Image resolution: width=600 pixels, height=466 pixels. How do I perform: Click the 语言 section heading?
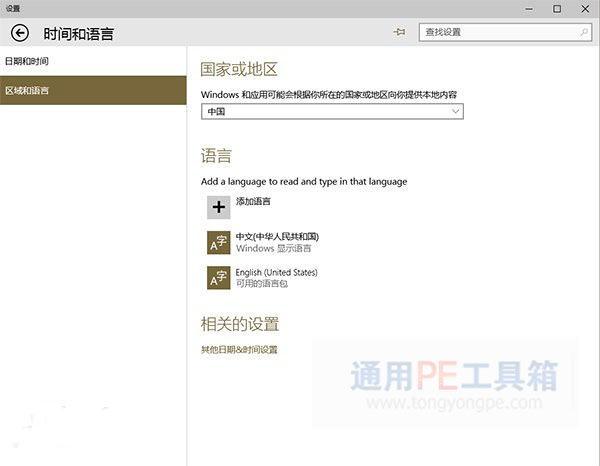216,156
